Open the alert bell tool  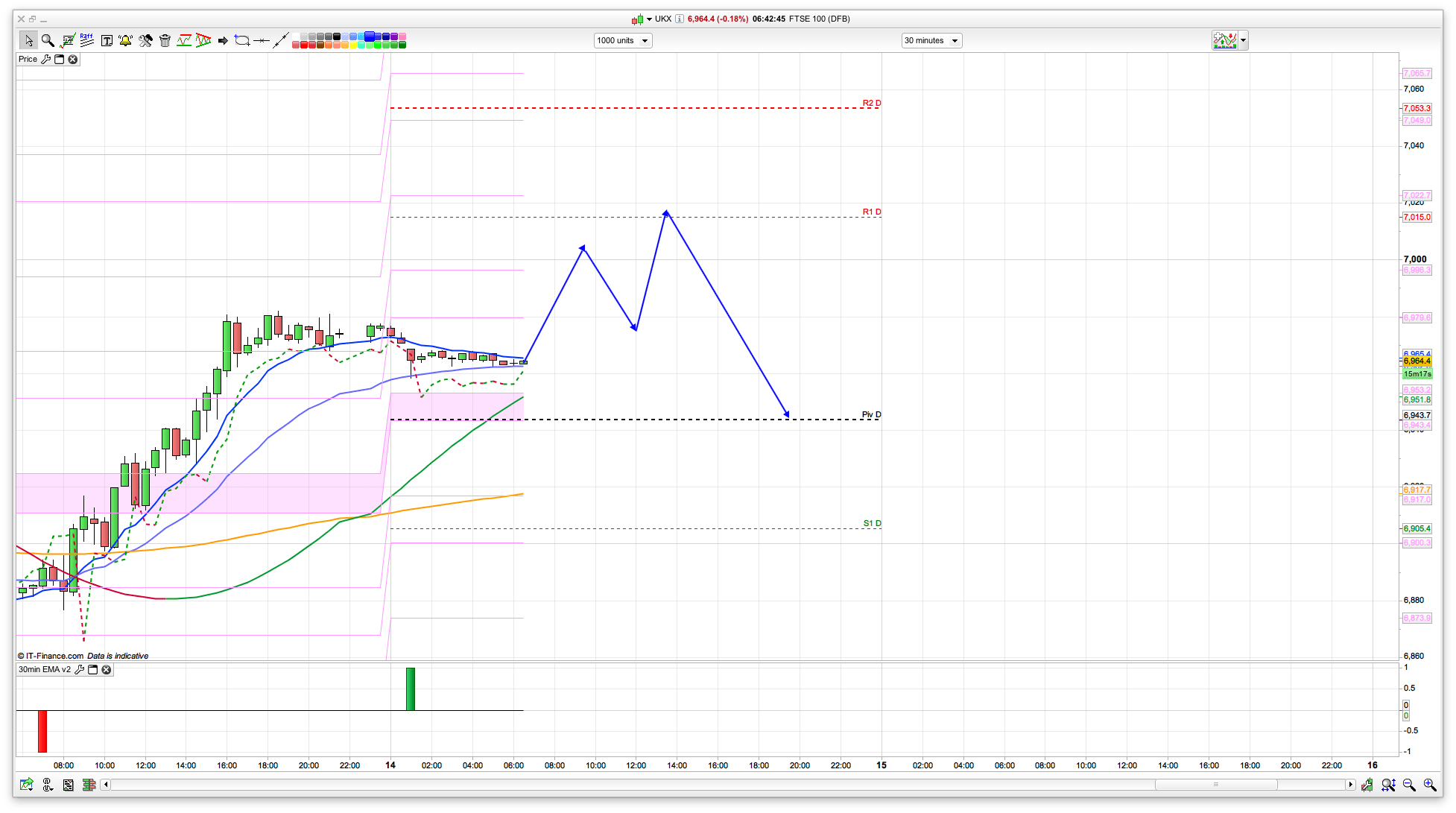125,40
